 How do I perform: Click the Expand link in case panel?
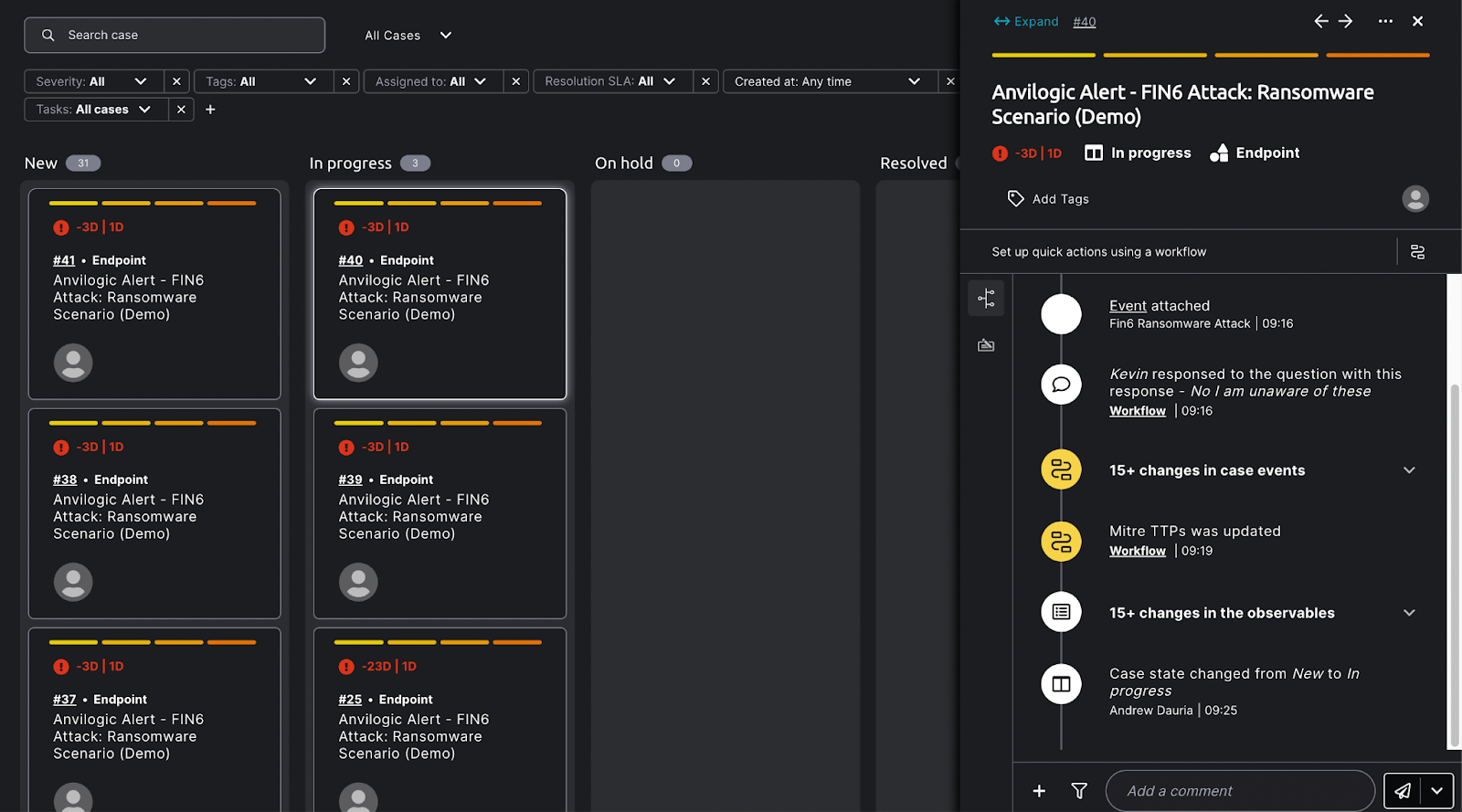1026,22
